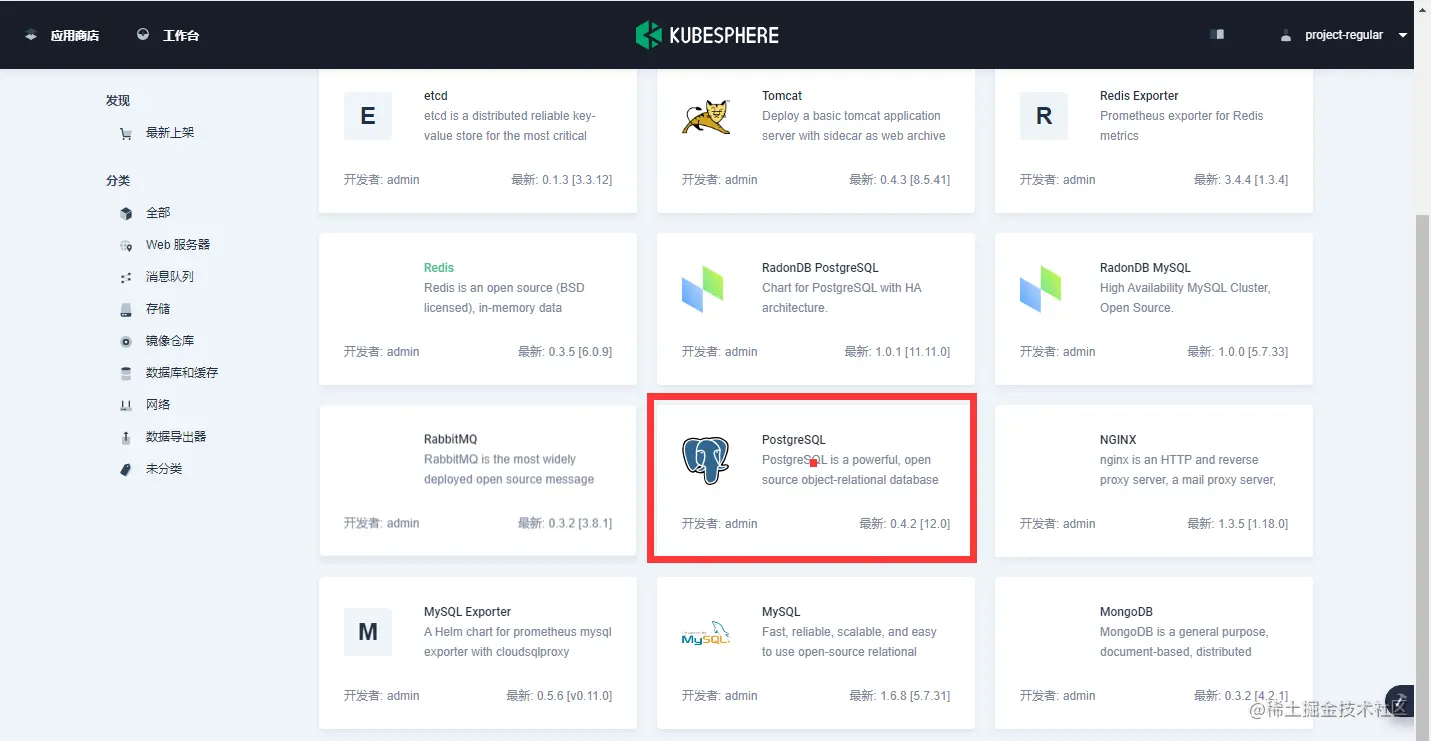Click the MySQL version text 1.6.8 [5.7.31]
Image resolution: width=1431 pixels, height=741 pixels.
pos(914,696)
